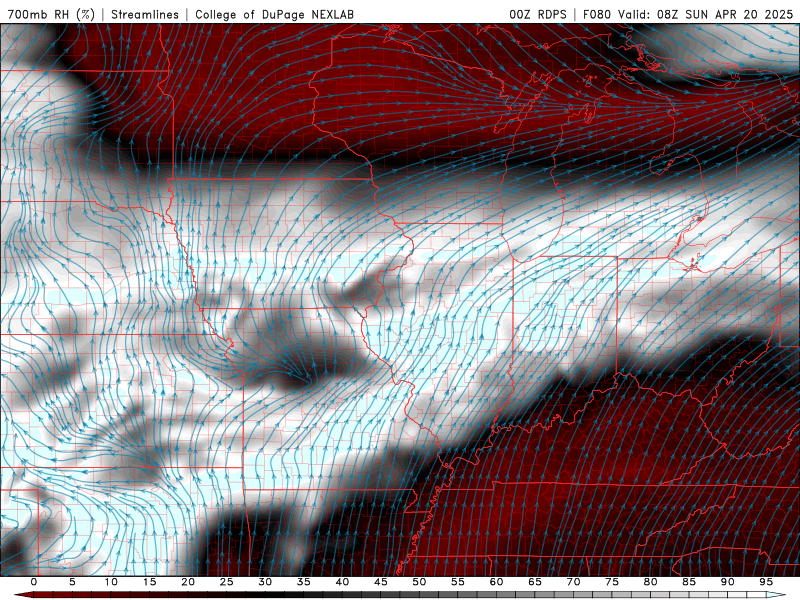Click the "95" tick label on color scale
The width and height of the screenshot is (800, 600).
pyautogui.click(x=766, y=582)
